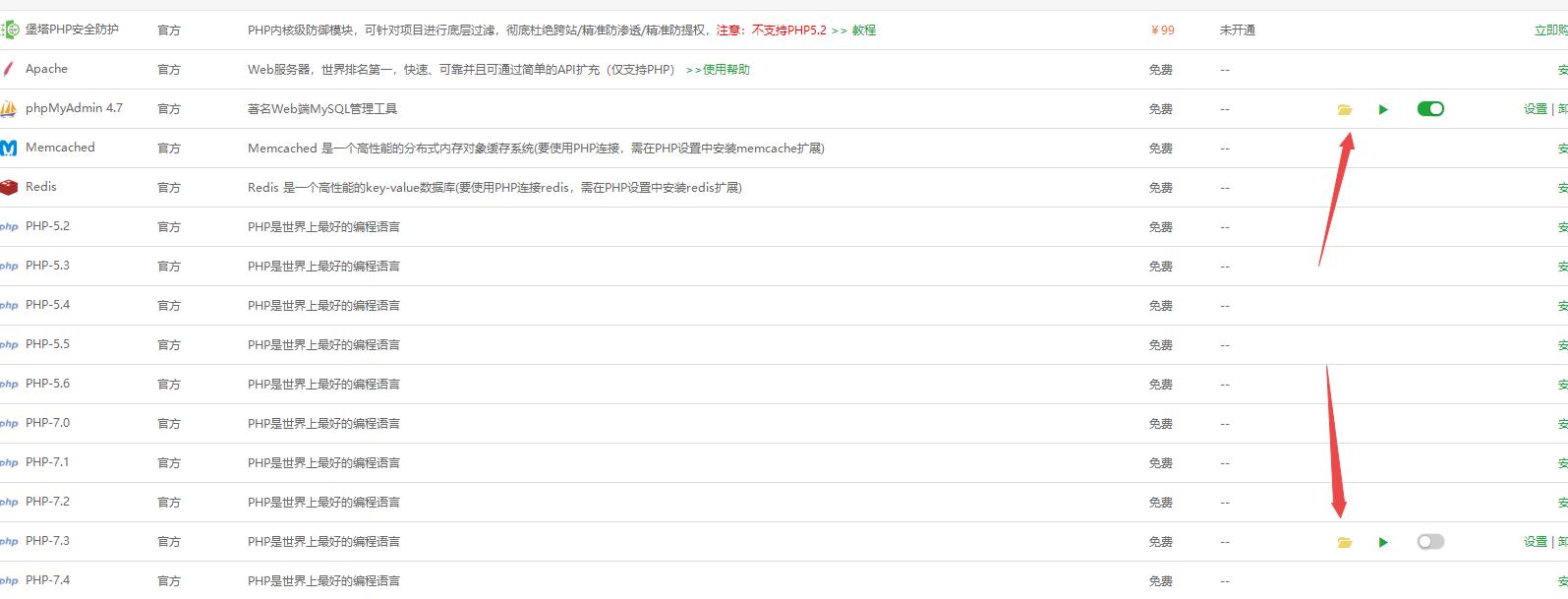
Task: Select the PHP-5.3 name text
Action: [x=47, y=266]
